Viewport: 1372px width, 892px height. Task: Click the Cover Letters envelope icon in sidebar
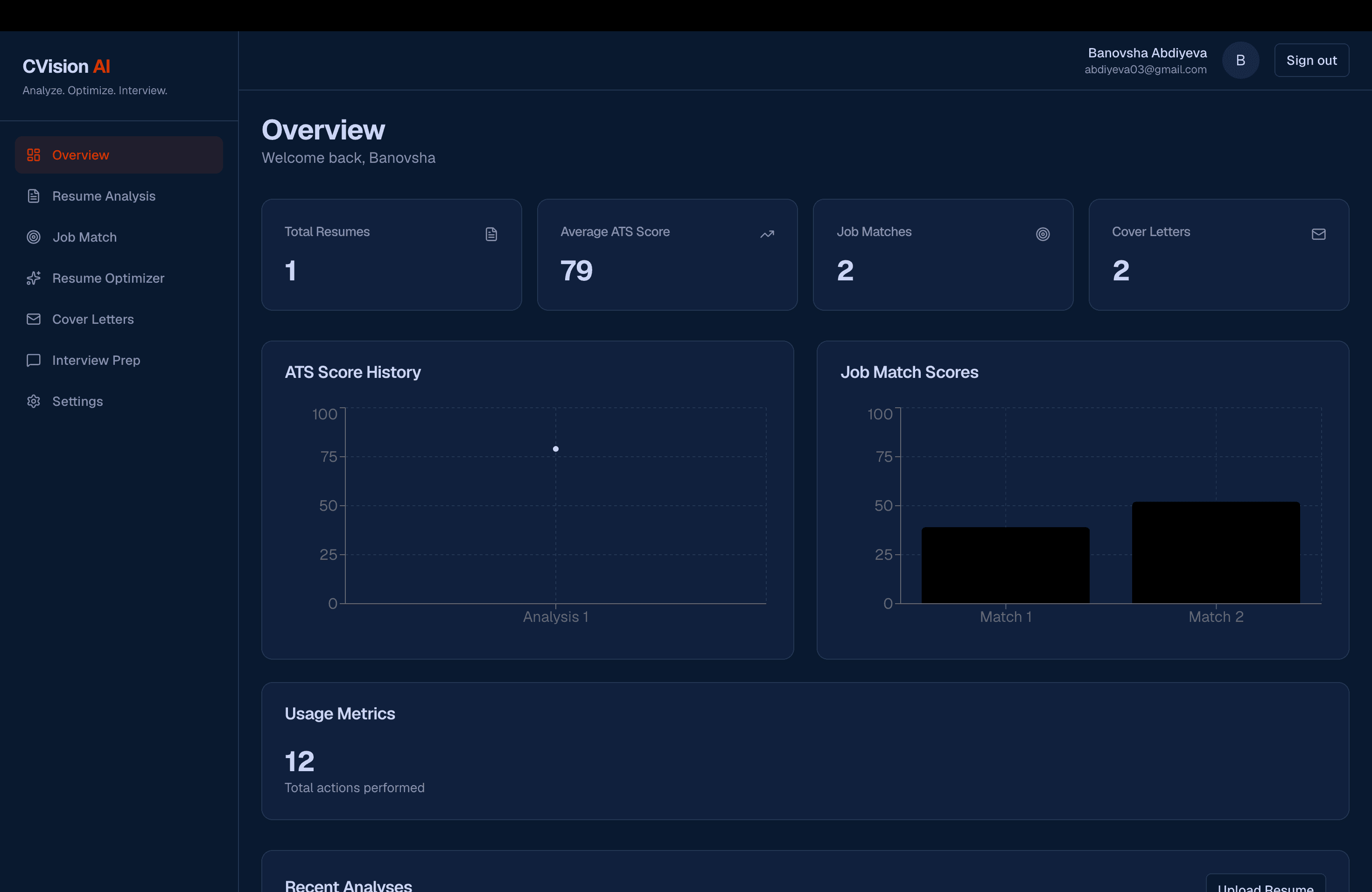click(x=34, y=319)
